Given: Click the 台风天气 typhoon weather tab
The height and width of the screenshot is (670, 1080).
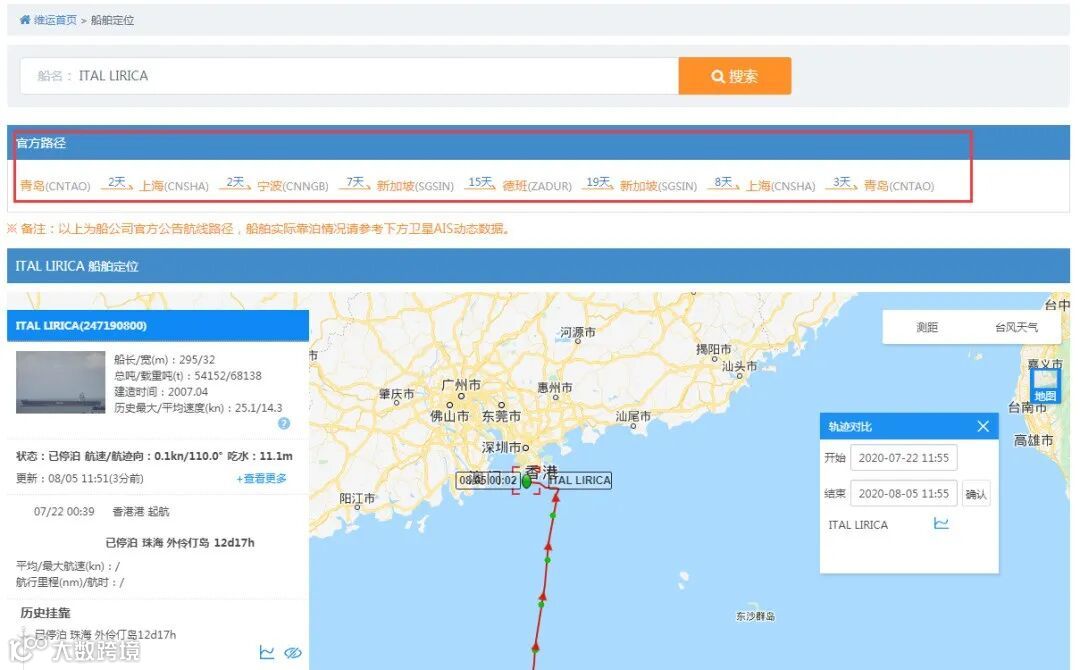Looking at the screenshot, I should tap(1016, 327).
